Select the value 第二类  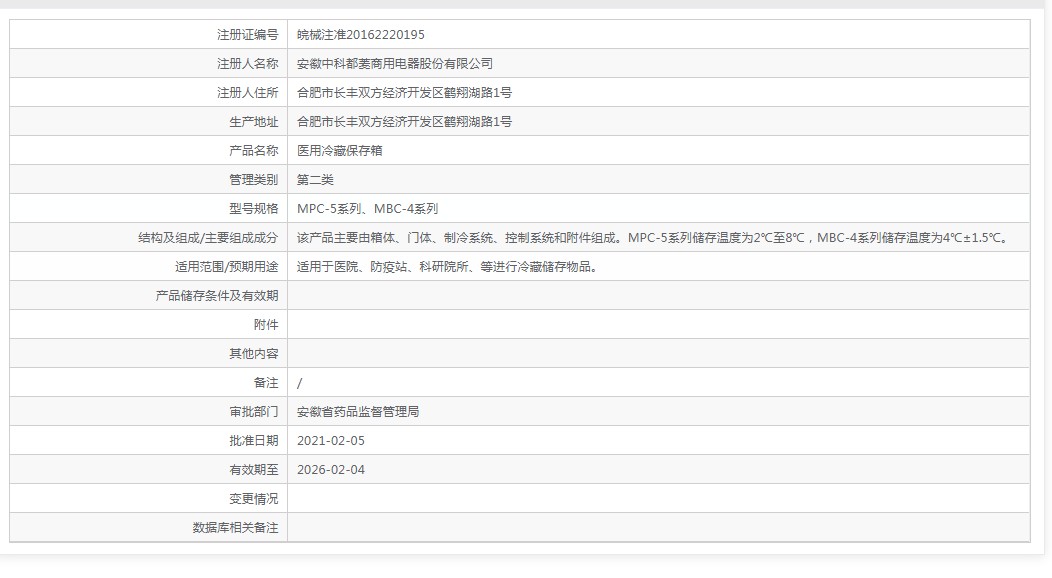pyautogui.click(x=315, y=180)
